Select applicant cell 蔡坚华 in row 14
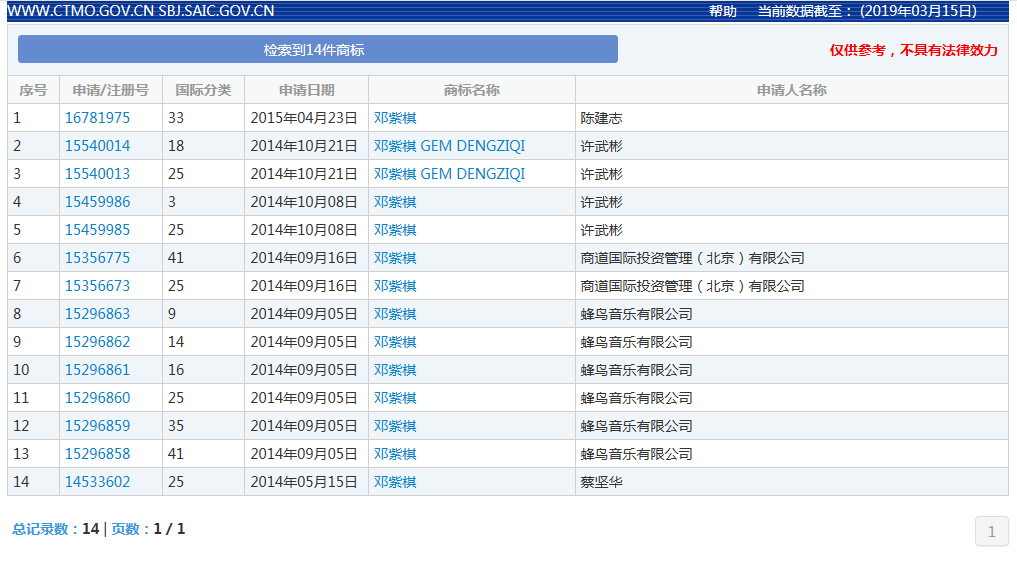Screen dimensions: 1017x568 pyautogui.click(x=601, y=482)
